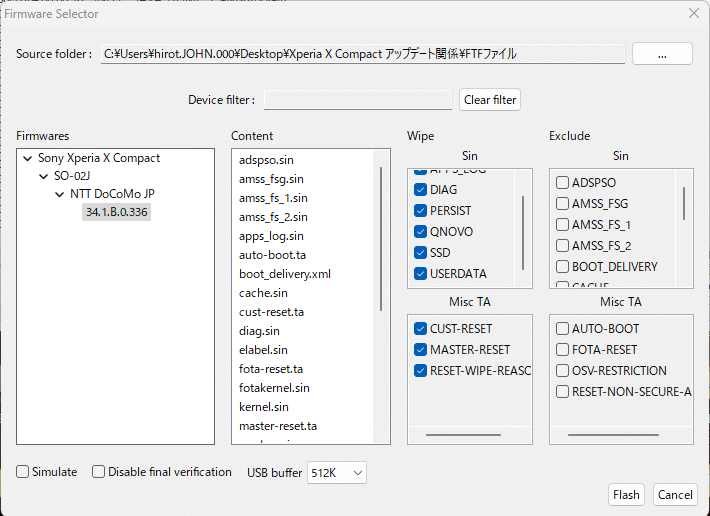The image size is (710, 516).
Task: Select cust-reset.ta in Content list
Action: click(x=271, y=312)
